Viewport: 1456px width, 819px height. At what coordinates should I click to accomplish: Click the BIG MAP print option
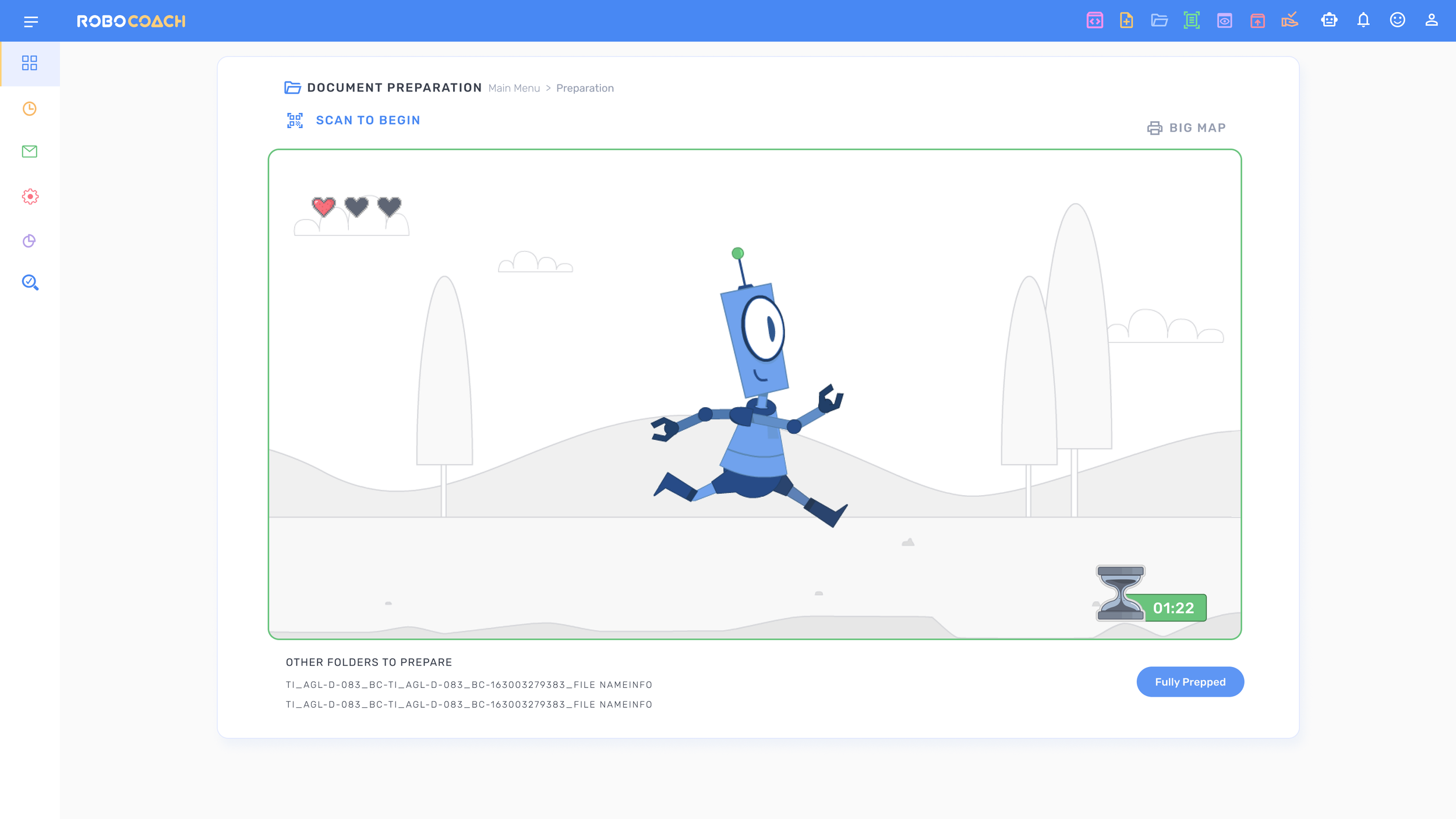[x=1186, y=128]
